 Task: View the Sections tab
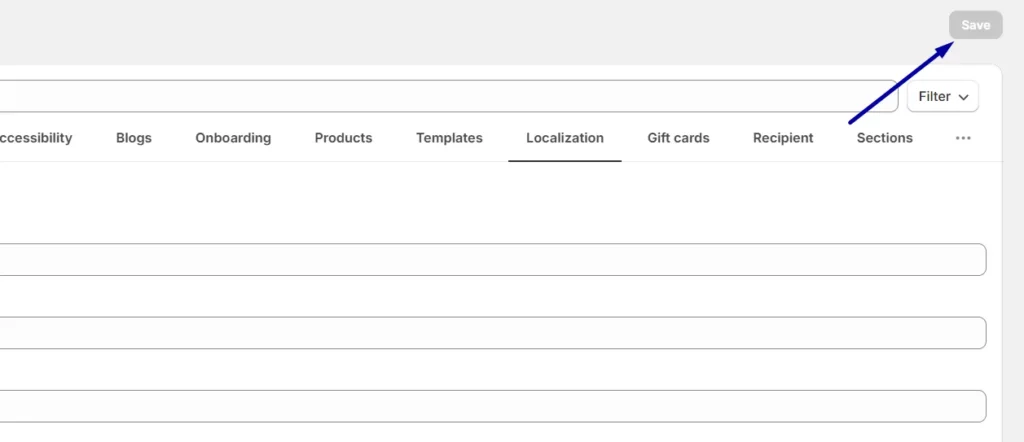(885, 138)
